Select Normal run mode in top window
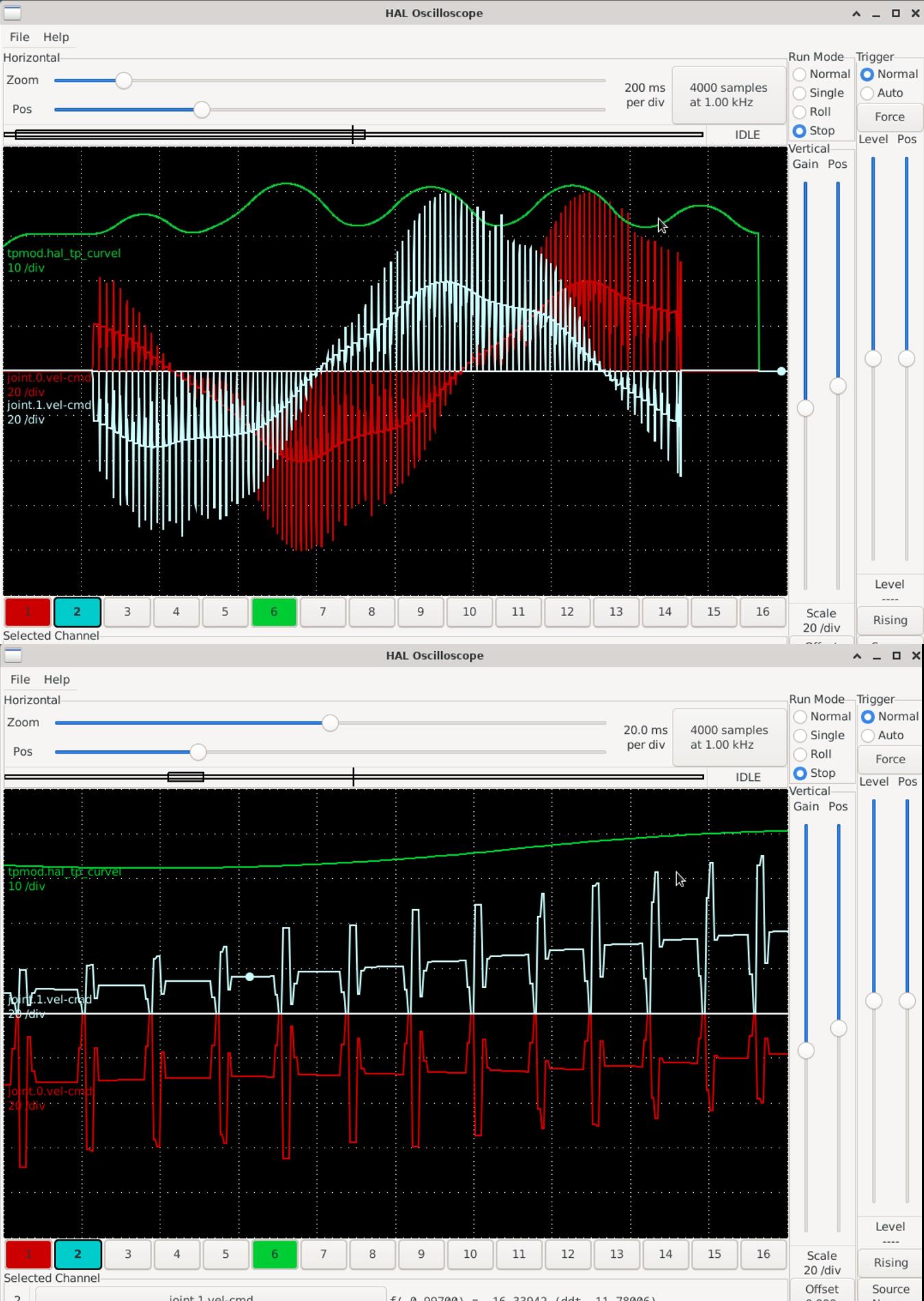924x1301 pixels. [821, 74]
